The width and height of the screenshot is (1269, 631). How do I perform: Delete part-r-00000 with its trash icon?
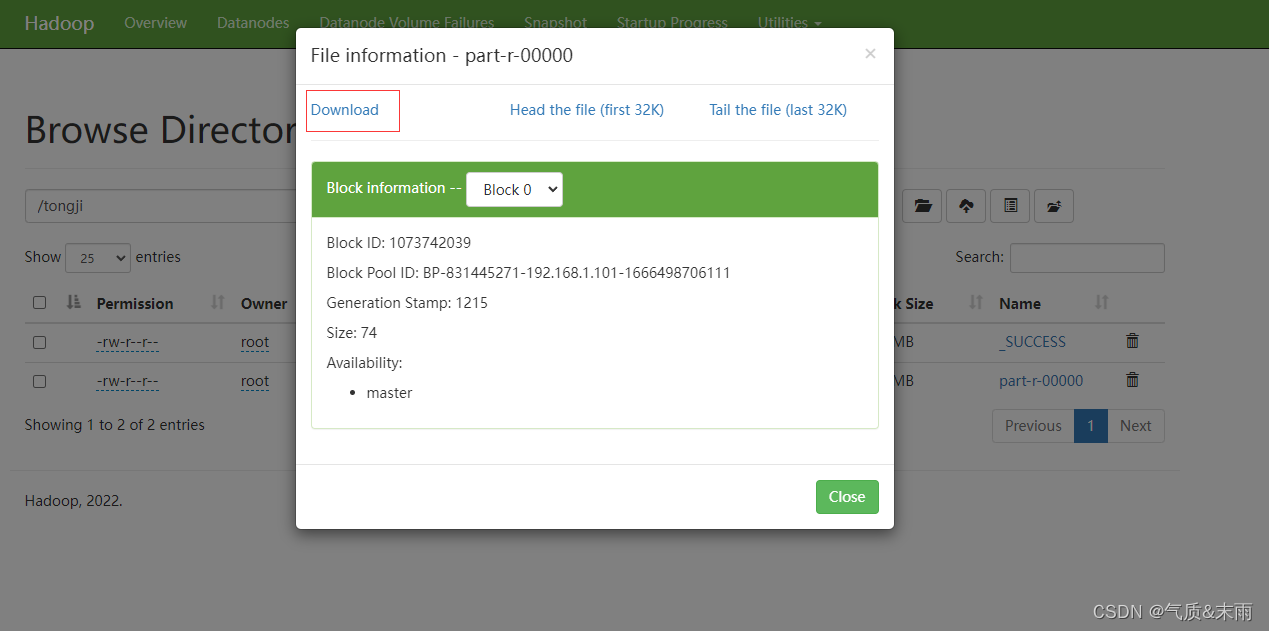pos(1132,380)
